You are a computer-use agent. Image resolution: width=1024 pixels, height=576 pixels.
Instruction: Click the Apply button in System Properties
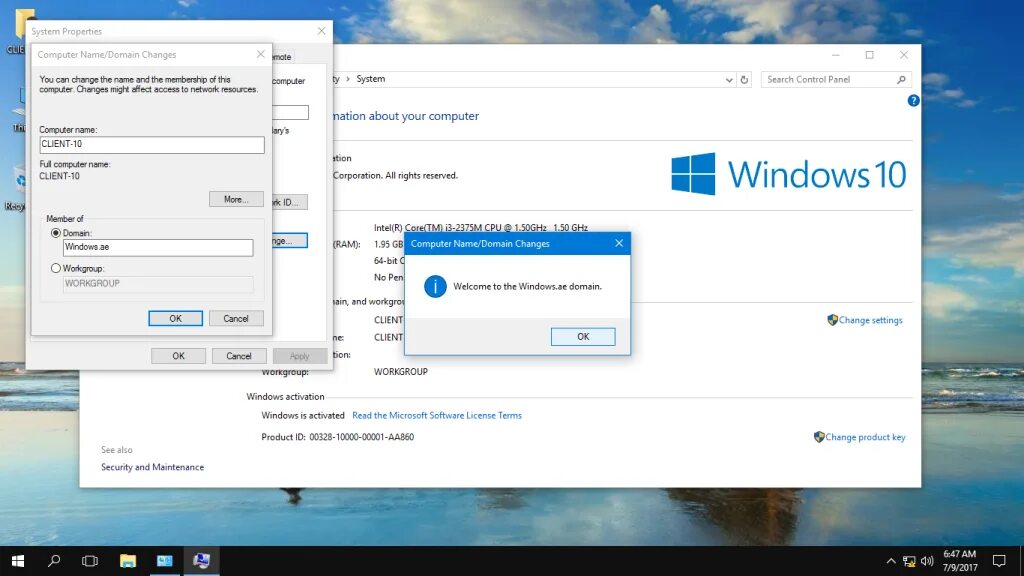coord(299,356)
